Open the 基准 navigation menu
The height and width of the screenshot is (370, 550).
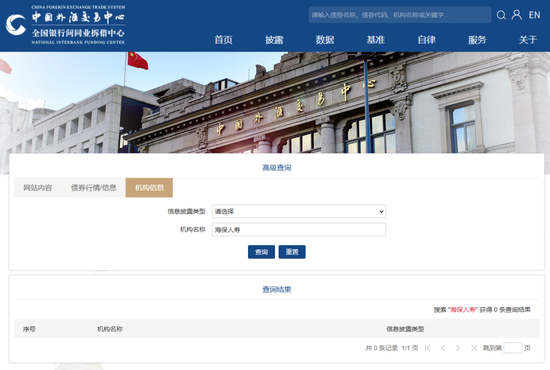coord(376,40)
